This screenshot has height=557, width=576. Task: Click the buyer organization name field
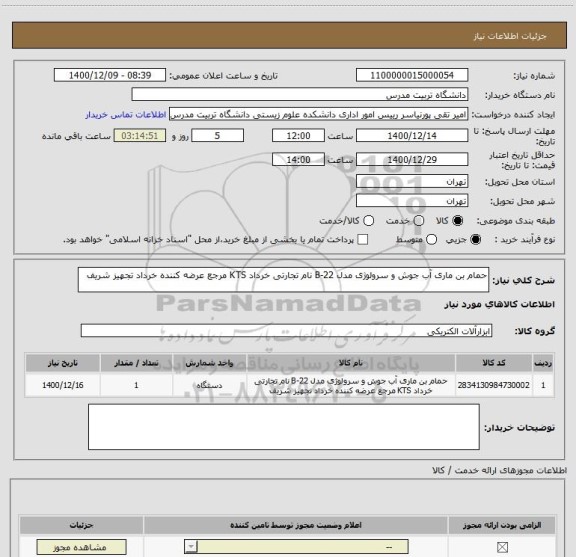pyautogui.click(x=300, y=95)
